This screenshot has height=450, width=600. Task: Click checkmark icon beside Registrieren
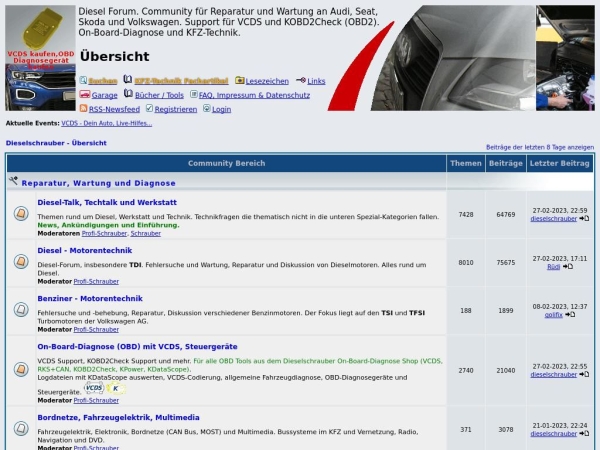[x=149, y=108]
